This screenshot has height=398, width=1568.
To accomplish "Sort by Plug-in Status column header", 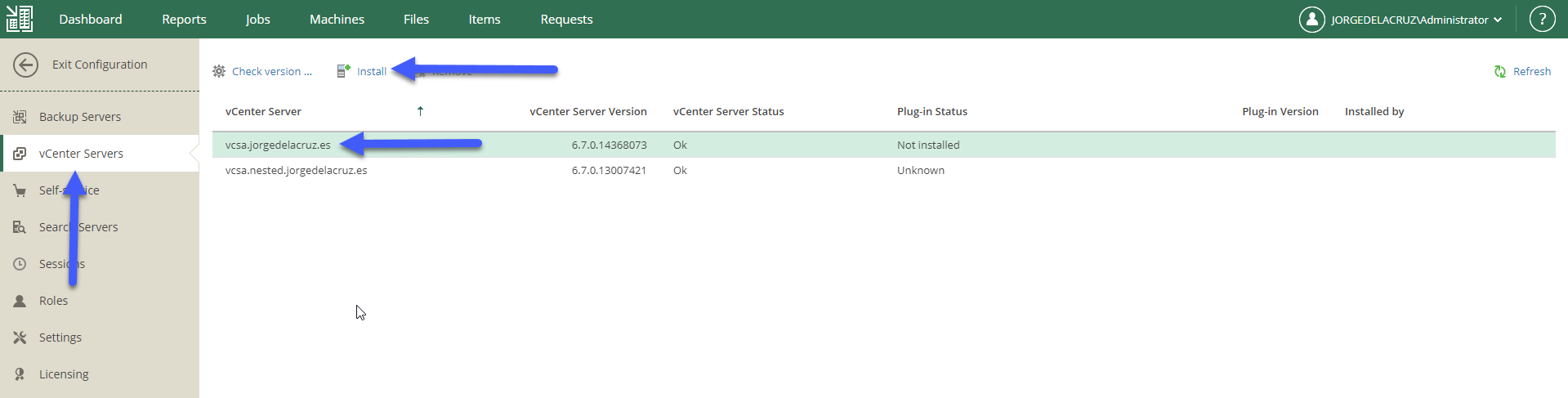I will (x=932, y=112).
